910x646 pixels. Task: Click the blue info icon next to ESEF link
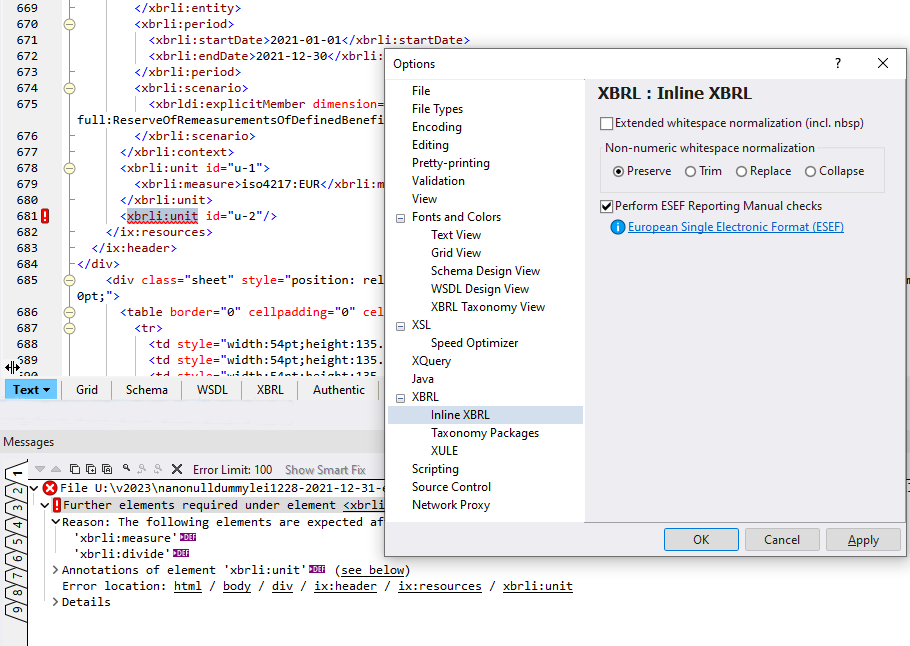618,227
